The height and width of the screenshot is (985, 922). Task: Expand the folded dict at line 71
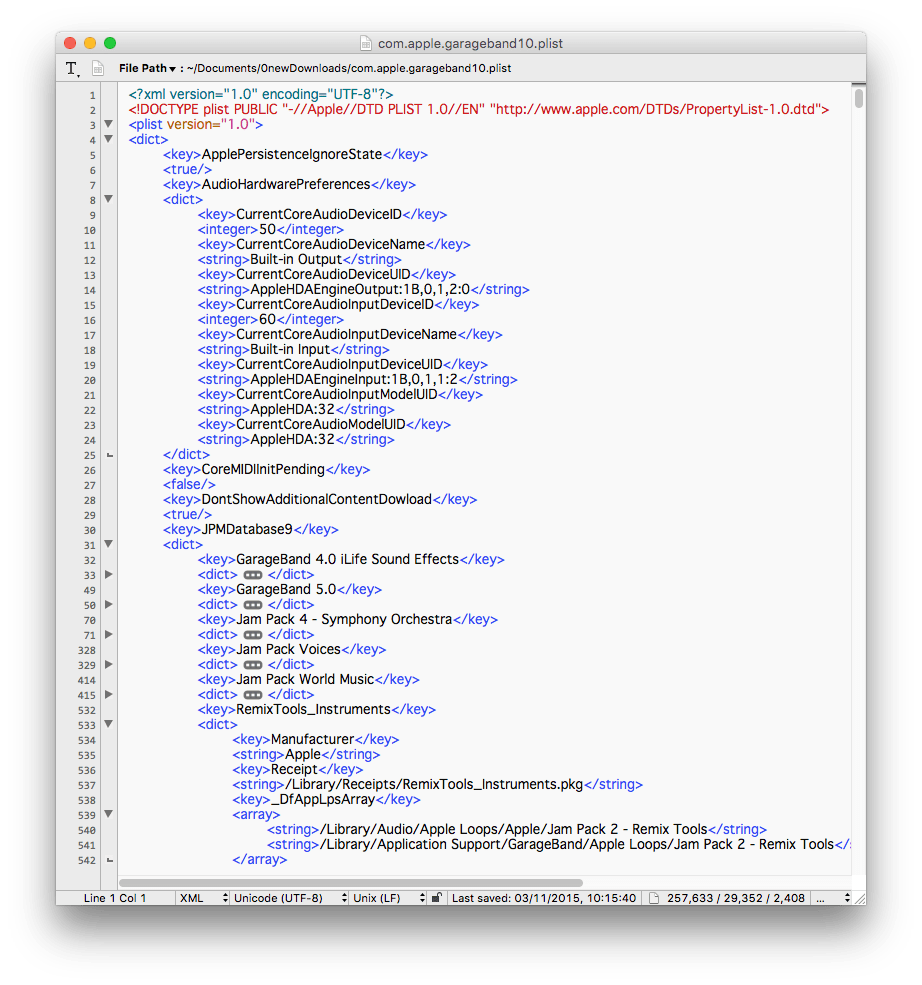[x=109, y=635]
